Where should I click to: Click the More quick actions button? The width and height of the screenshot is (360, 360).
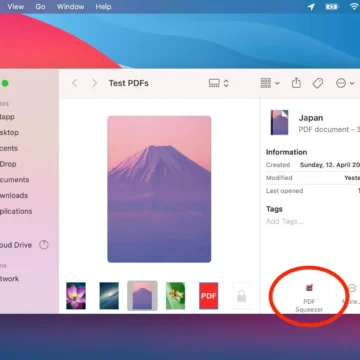pyautogui.click(x=352, y=294)
